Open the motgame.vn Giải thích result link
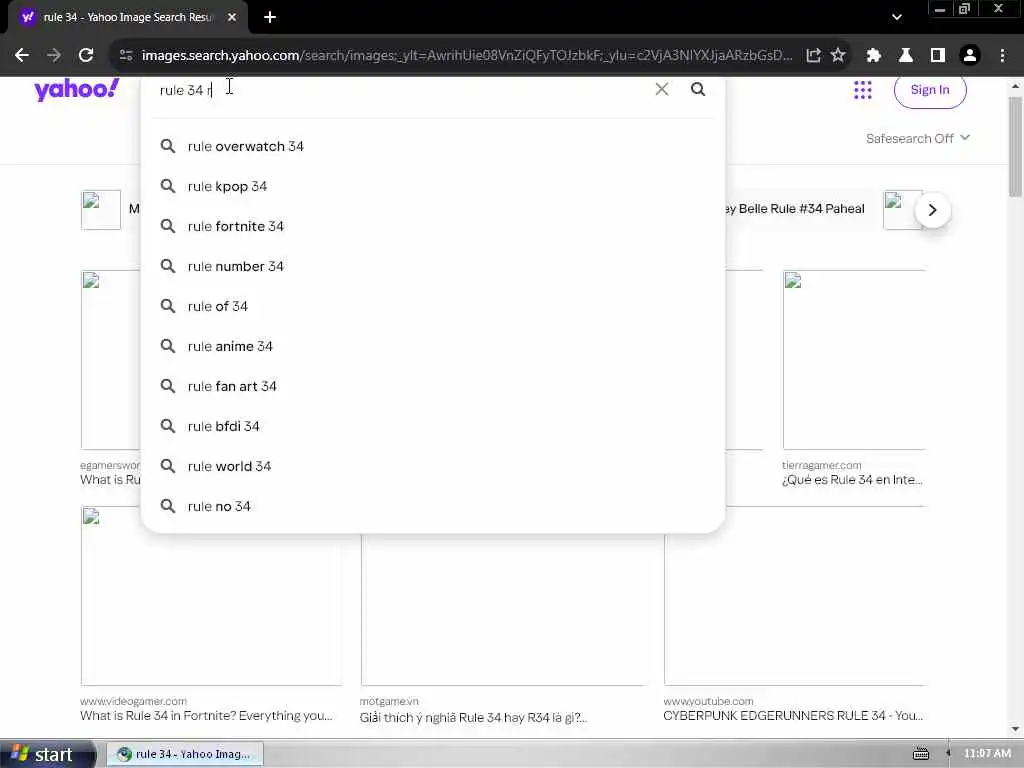This screenshot has height=768, width=1024. [473, 718]
